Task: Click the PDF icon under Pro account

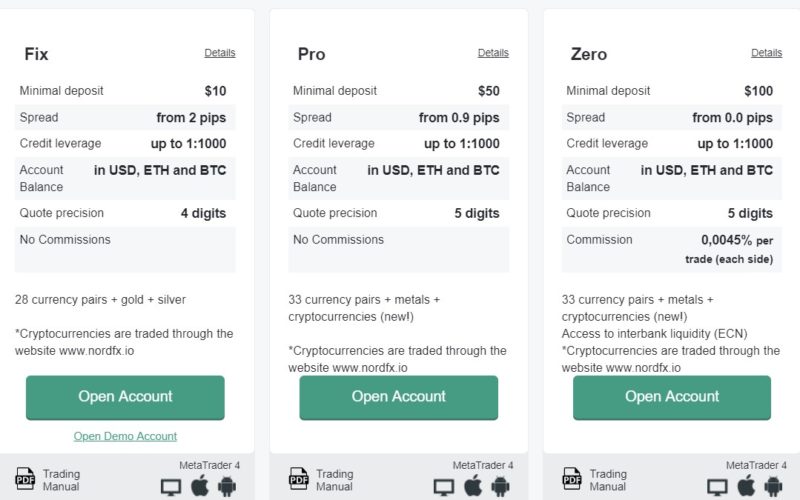Action: (x=298, y=479)
